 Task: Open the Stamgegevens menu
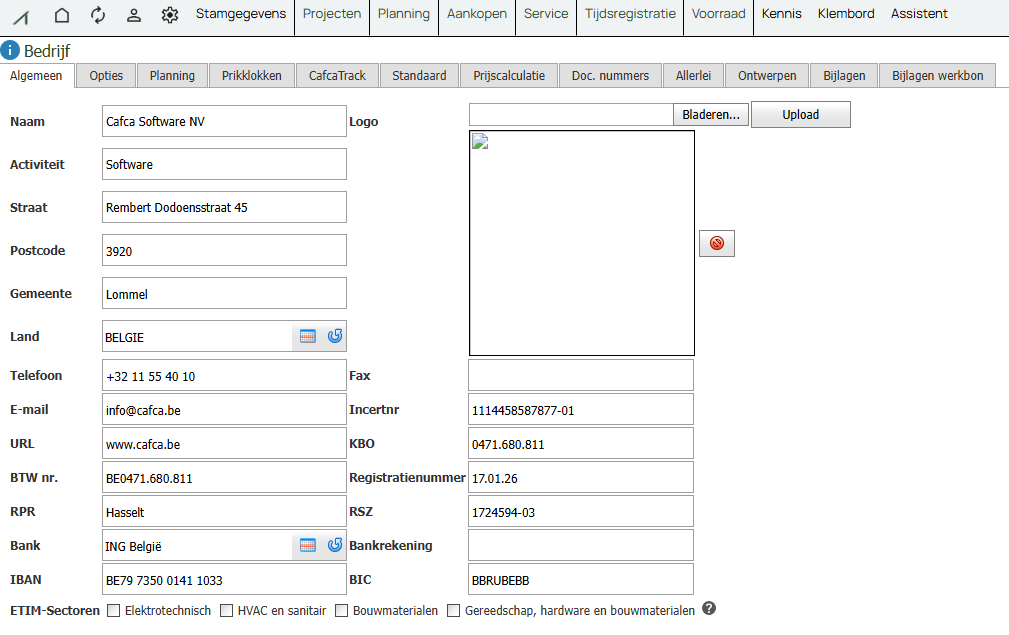(x=241, y=14)
